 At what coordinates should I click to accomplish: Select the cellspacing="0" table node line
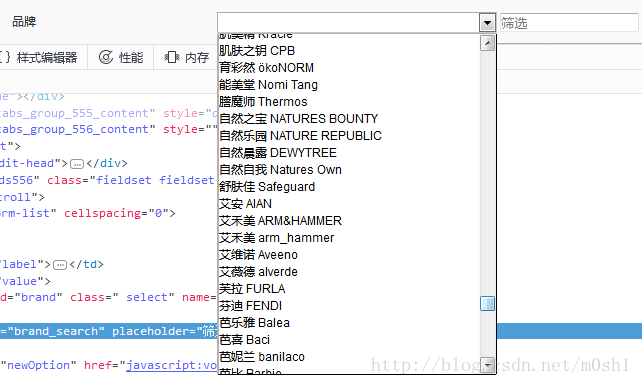click(x=88, y=213)
